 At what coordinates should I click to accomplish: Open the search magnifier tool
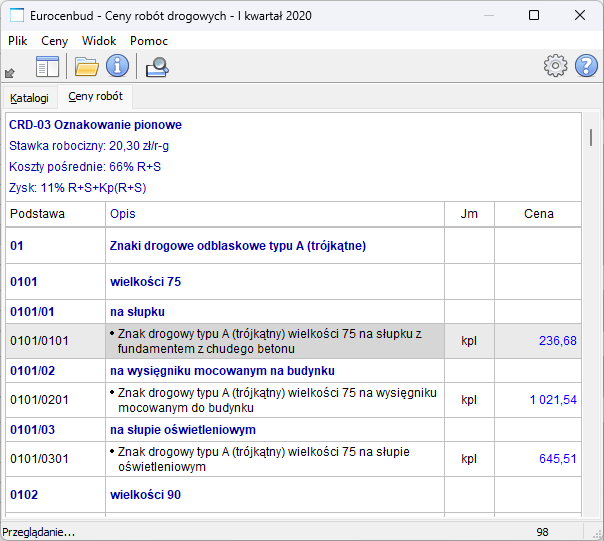tap(157, 67)
